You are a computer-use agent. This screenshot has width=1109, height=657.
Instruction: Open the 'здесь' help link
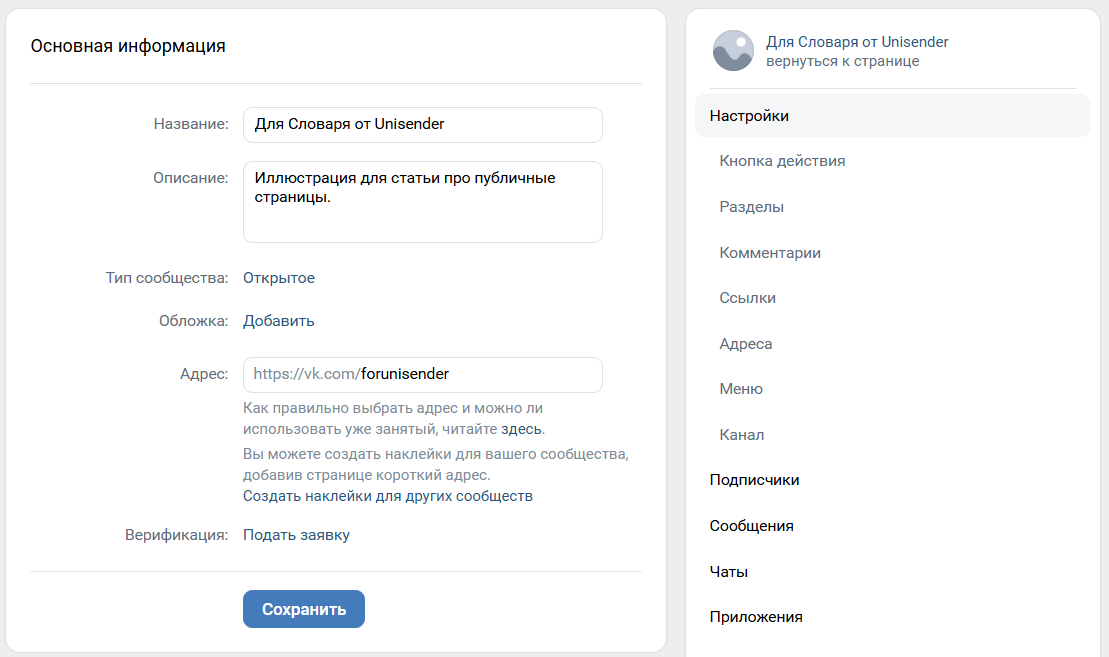click(521, 429)
